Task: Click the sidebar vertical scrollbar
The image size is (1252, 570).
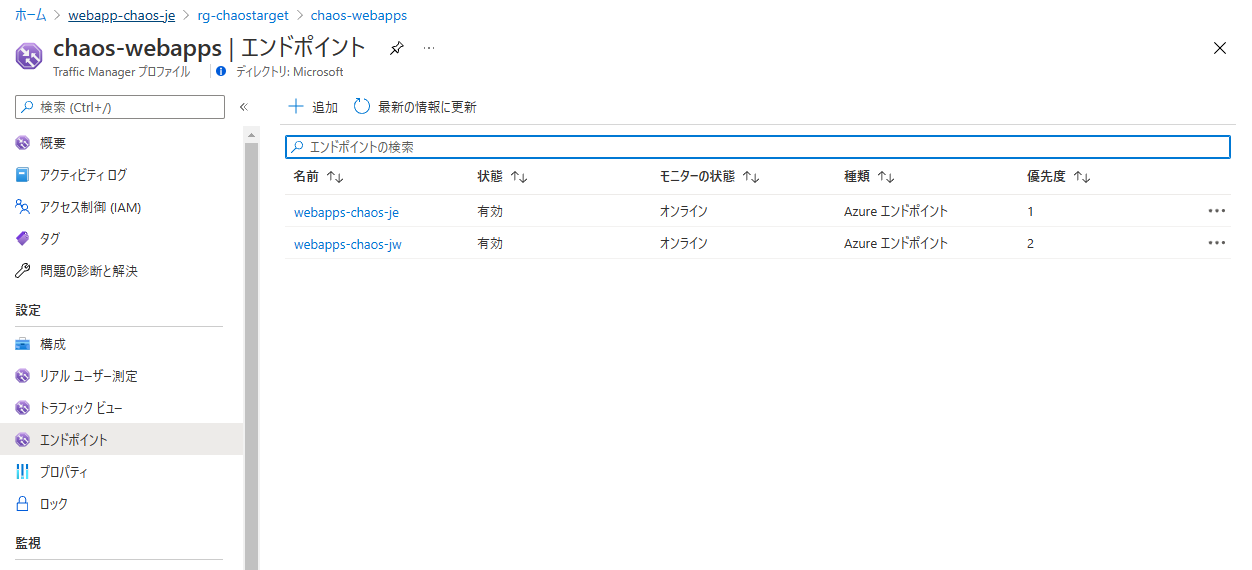Action: pyautogui.click(x=251, y=356)
